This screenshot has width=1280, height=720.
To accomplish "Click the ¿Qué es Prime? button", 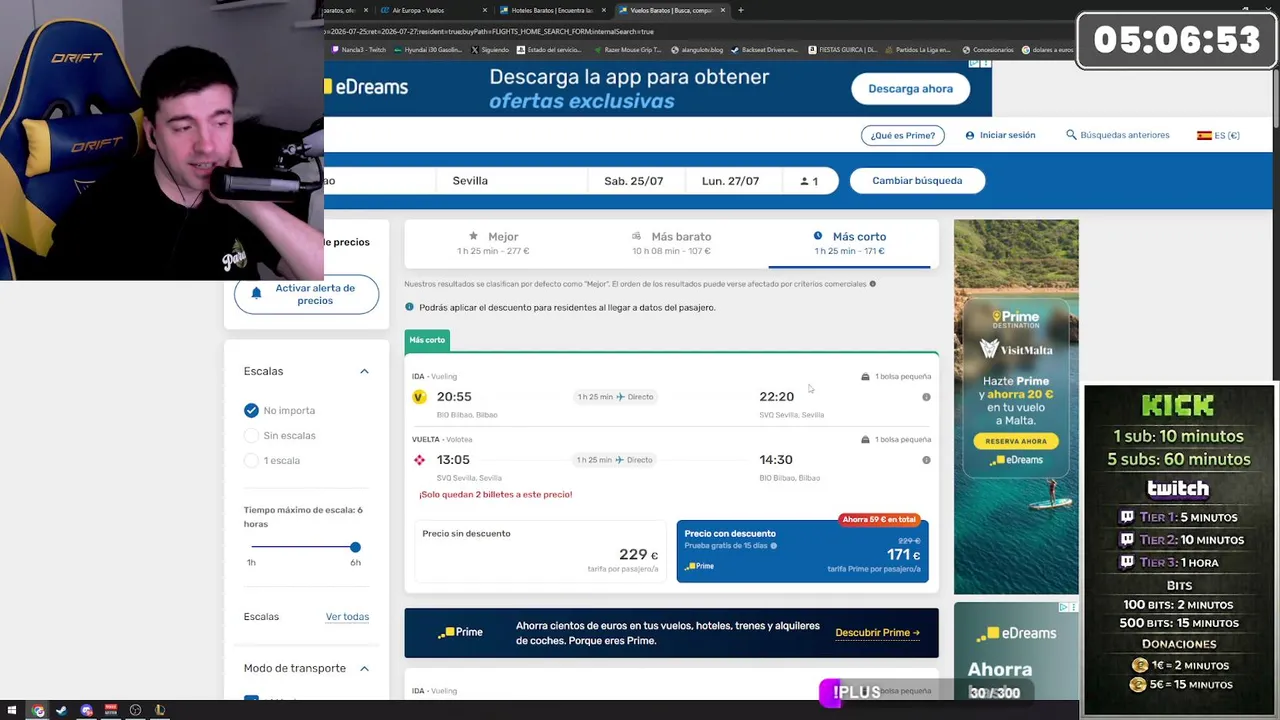I will tap(902, 135).
